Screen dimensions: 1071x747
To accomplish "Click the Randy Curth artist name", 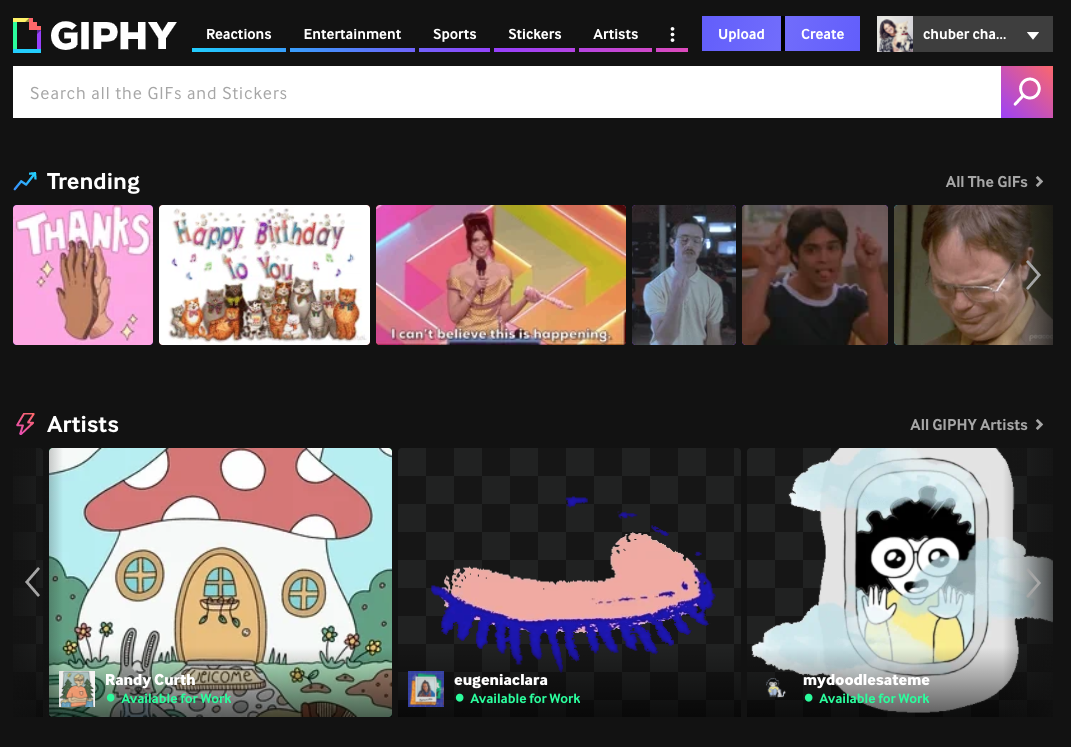I will pyautogui.click(x=150, y=680).
